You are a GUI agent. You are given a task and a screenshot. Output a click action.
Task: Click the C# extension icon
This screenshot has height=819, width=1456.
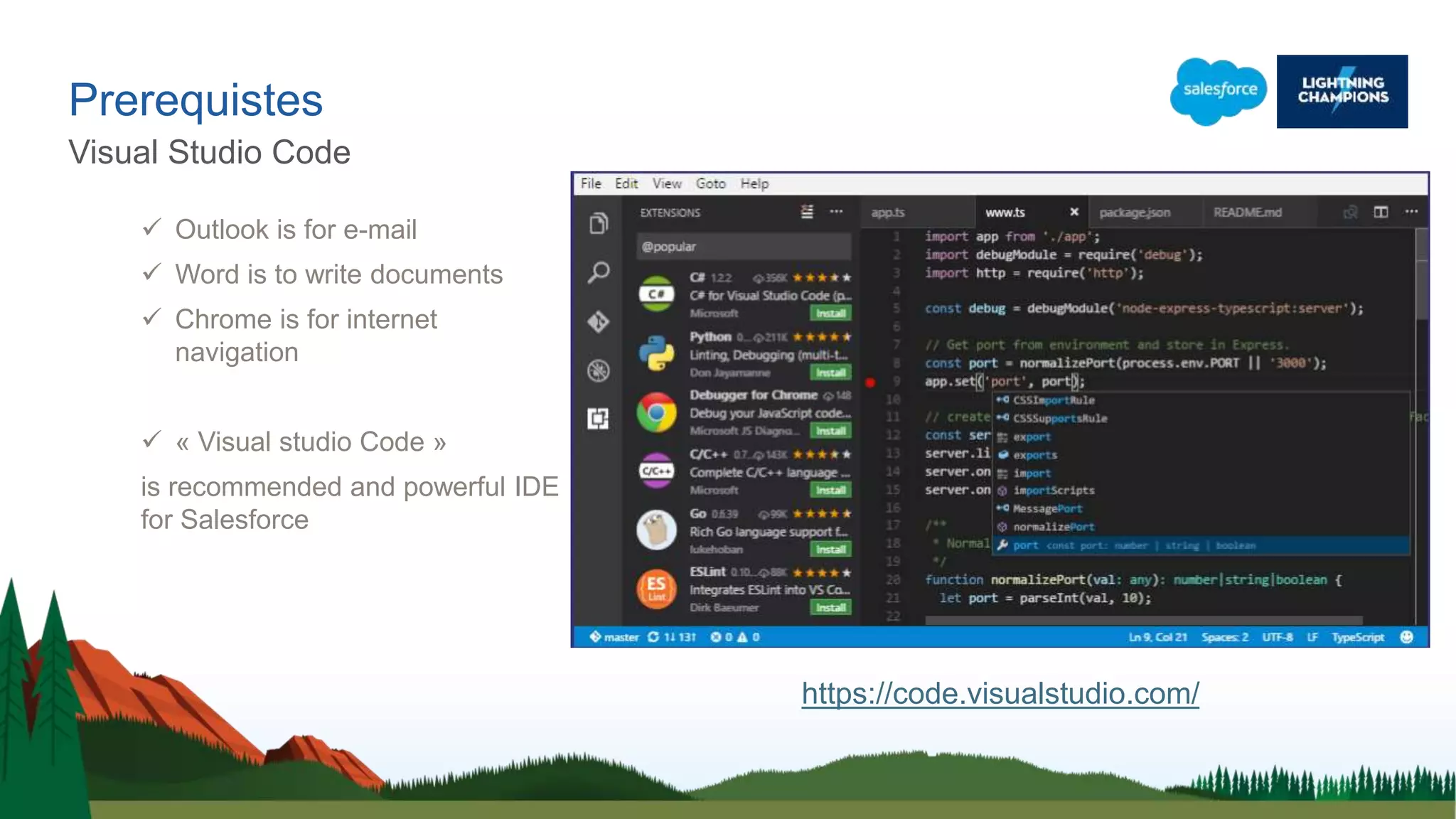656,294
